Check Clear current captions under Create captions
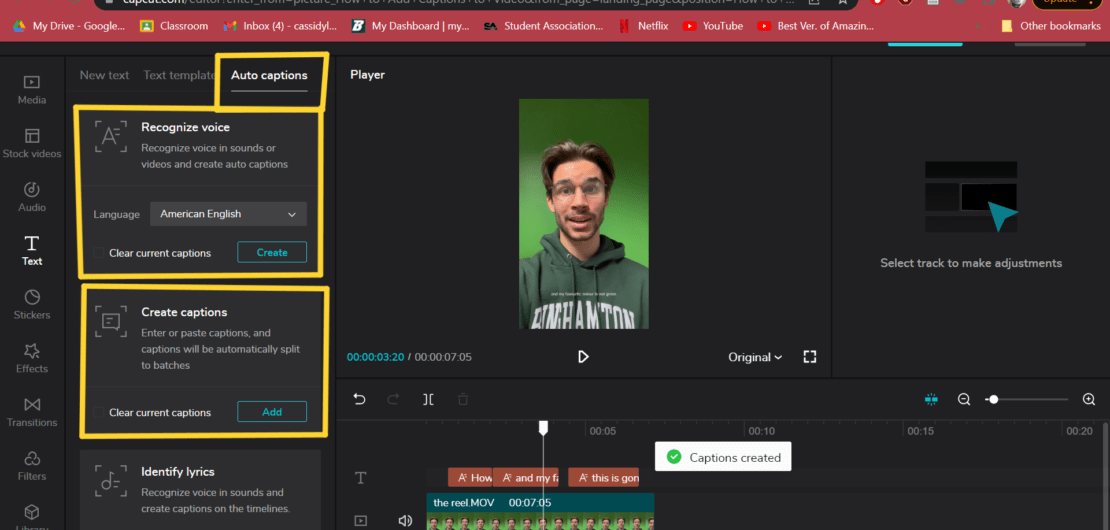The image size is (1110, 530). coord(98,412)
